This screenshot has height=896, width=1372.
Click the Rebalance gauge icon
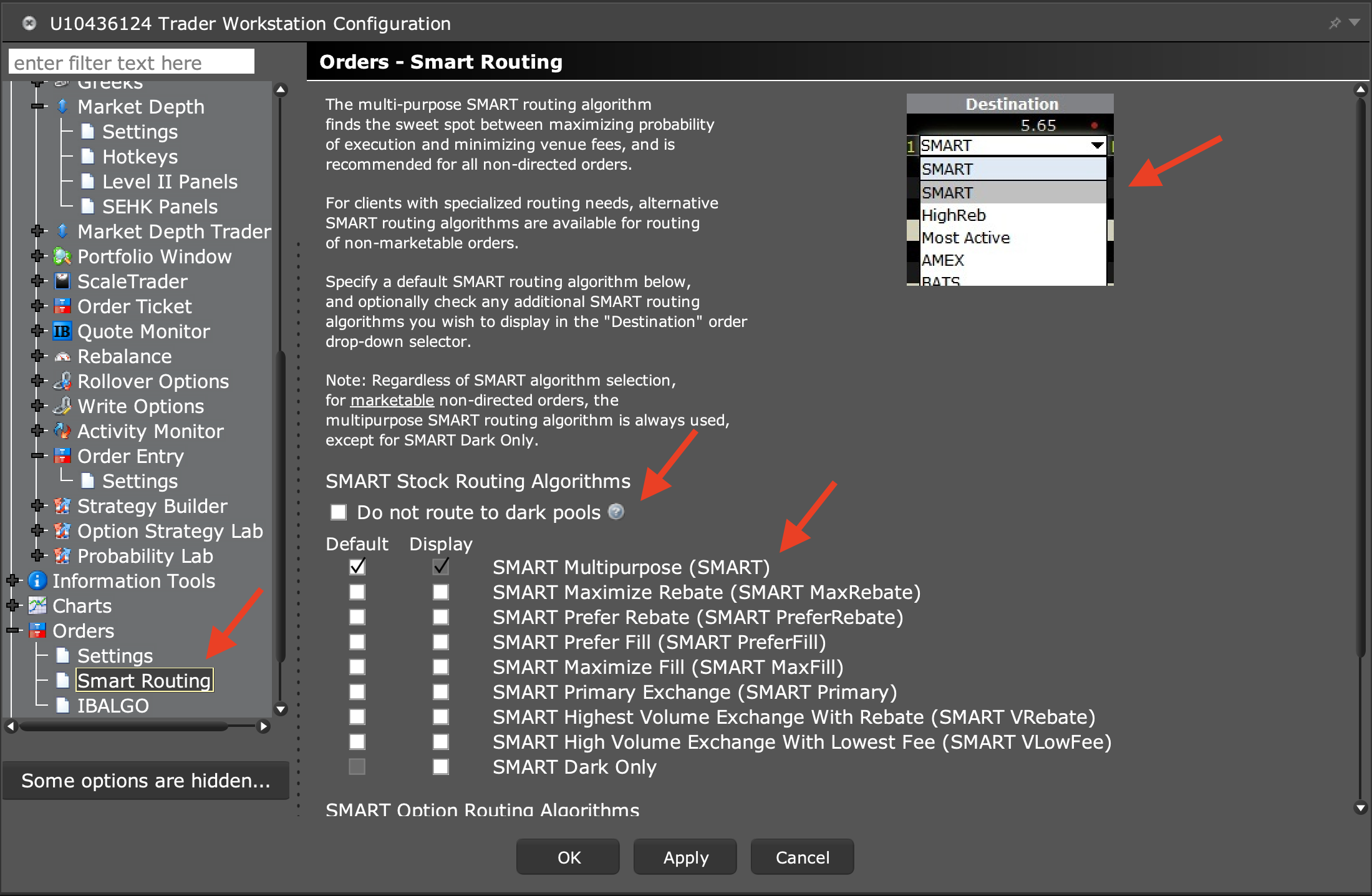(62, 356)
